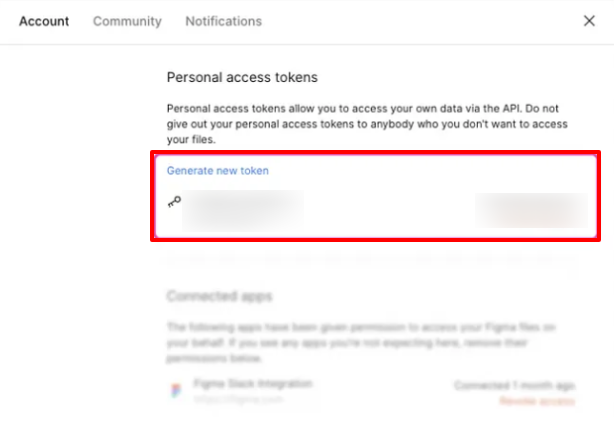The height and width of the screenshot is (427, 614).
Task: Go to the Notifications tab
Action: [x=223, y=21]
